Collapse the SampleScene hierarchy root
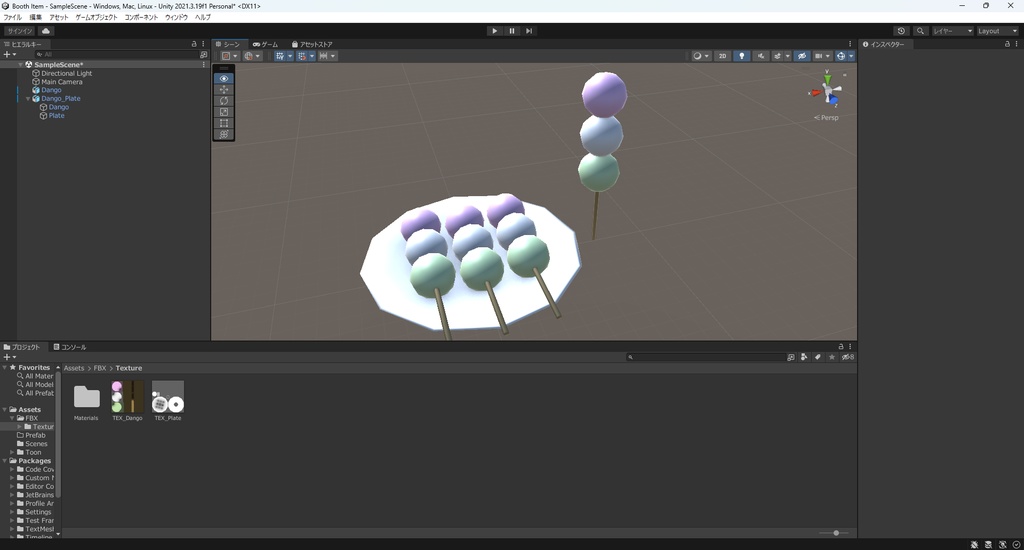 [20, 65]
